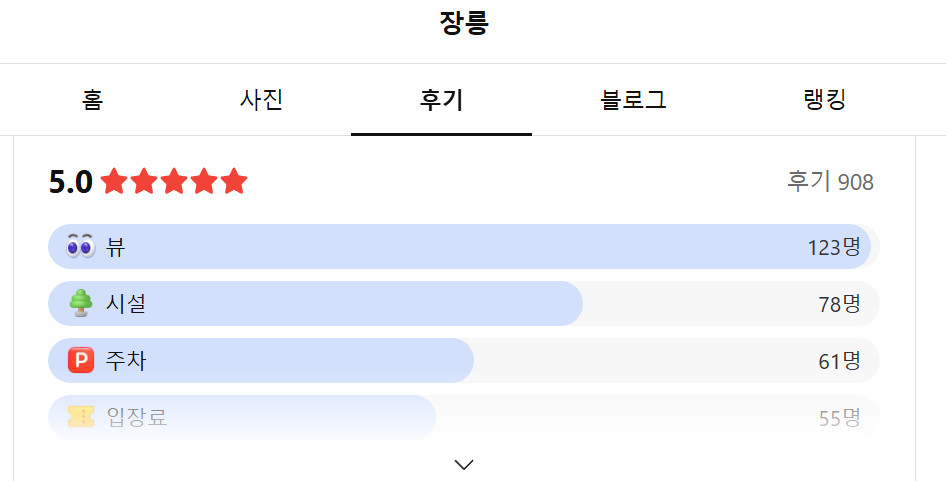
Task: Click the 123명 count on 뷰 bar
Action: 834,247
